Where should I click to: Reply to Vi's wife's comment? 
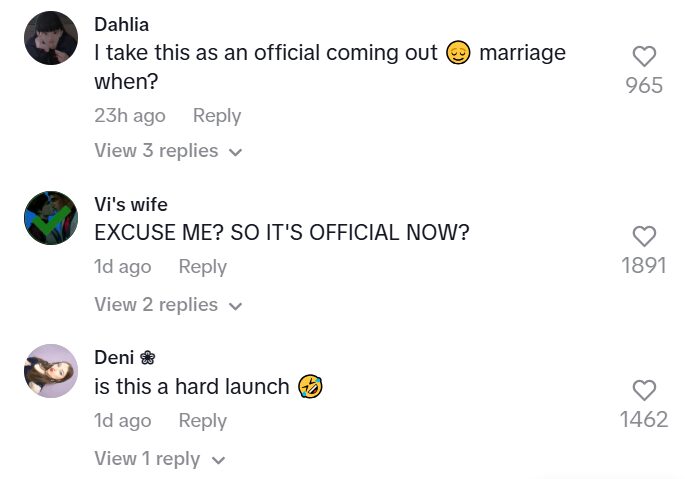tap(202, 267)
